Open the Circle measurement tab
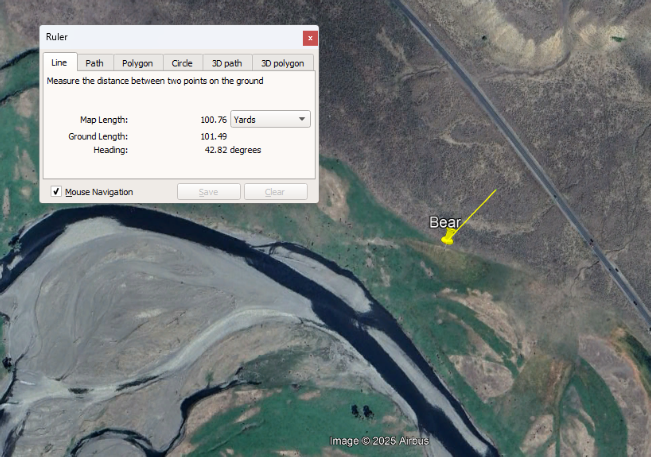This screenshot has height=457, width=651. click(181, 62)
